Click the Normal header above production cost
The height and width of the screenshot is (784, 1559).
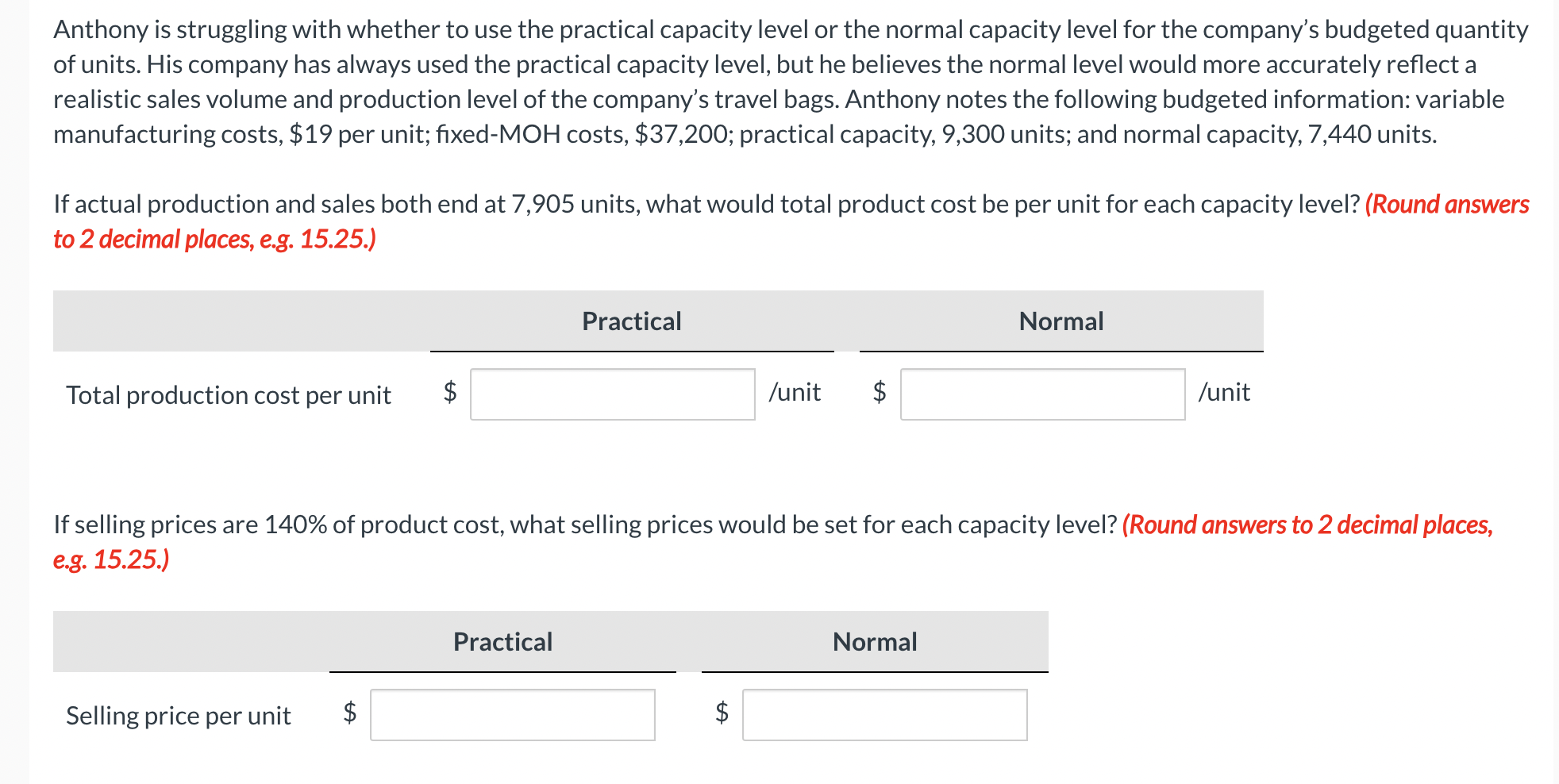[x=1061, y=321]
